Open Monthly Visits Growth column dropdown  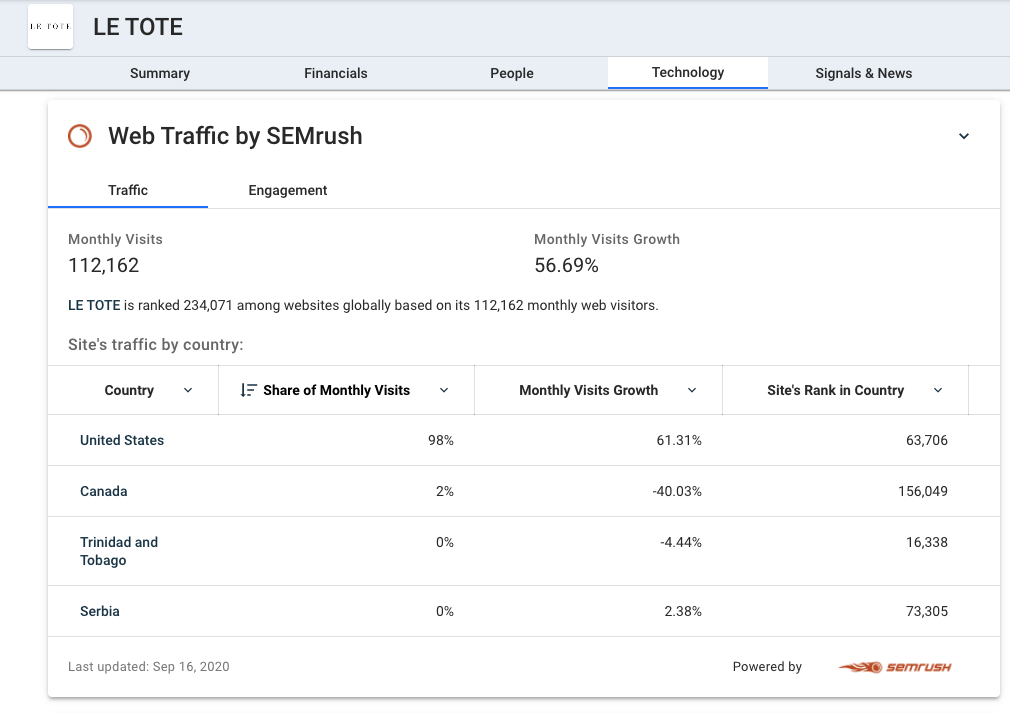(x=692, y=390)
